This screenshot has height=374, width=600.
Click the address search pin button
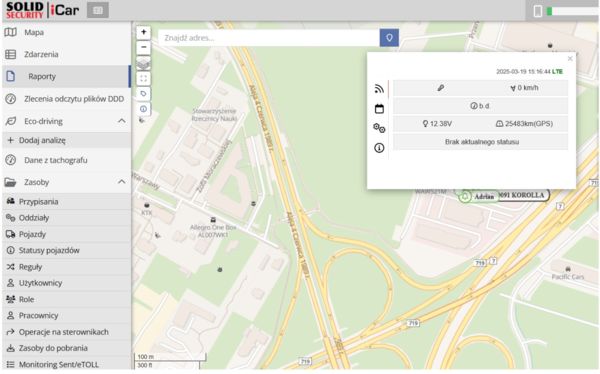point(389,38)
